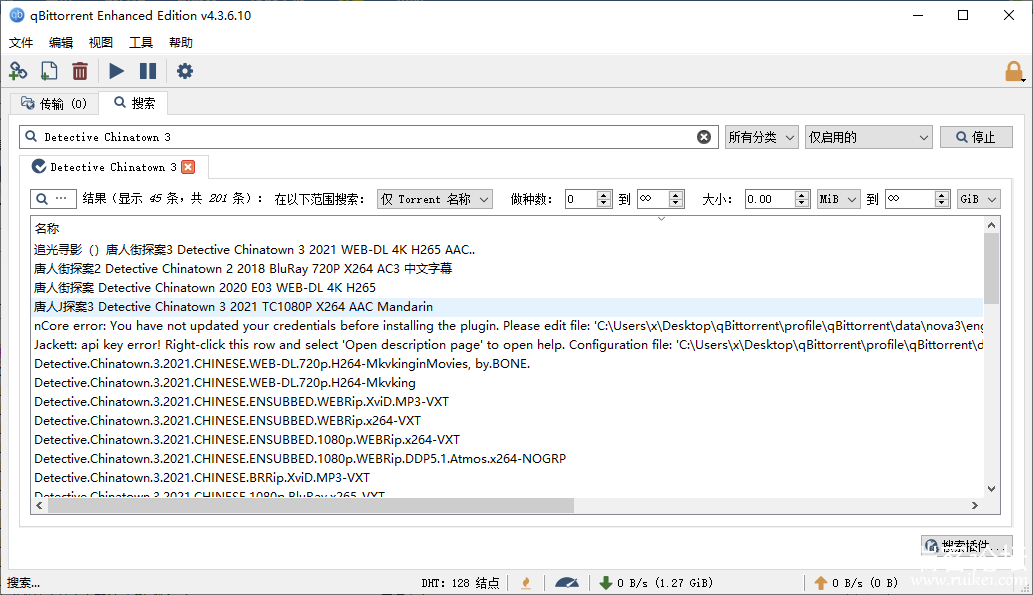This screenshot has height=595, width=1033.
Task: Add torrent file via toolbar icon
Action: [49, 71]
